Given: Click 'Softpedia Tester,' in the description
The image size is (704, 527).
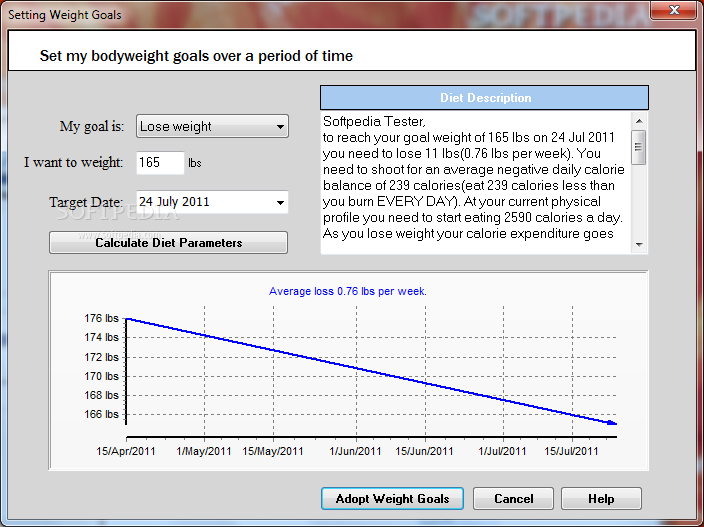Looking at the screenshot, I should click(x=374, y=122).
